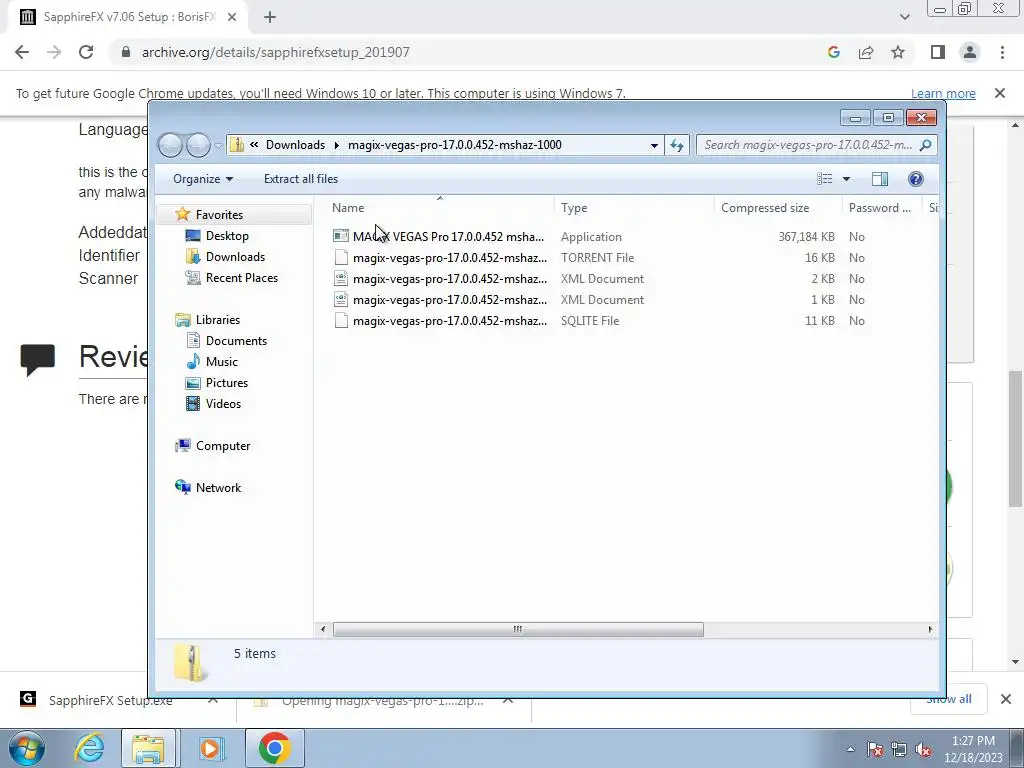Select Libraries in navigation pane
The image size is (1024, 768).
click(217, 319)
